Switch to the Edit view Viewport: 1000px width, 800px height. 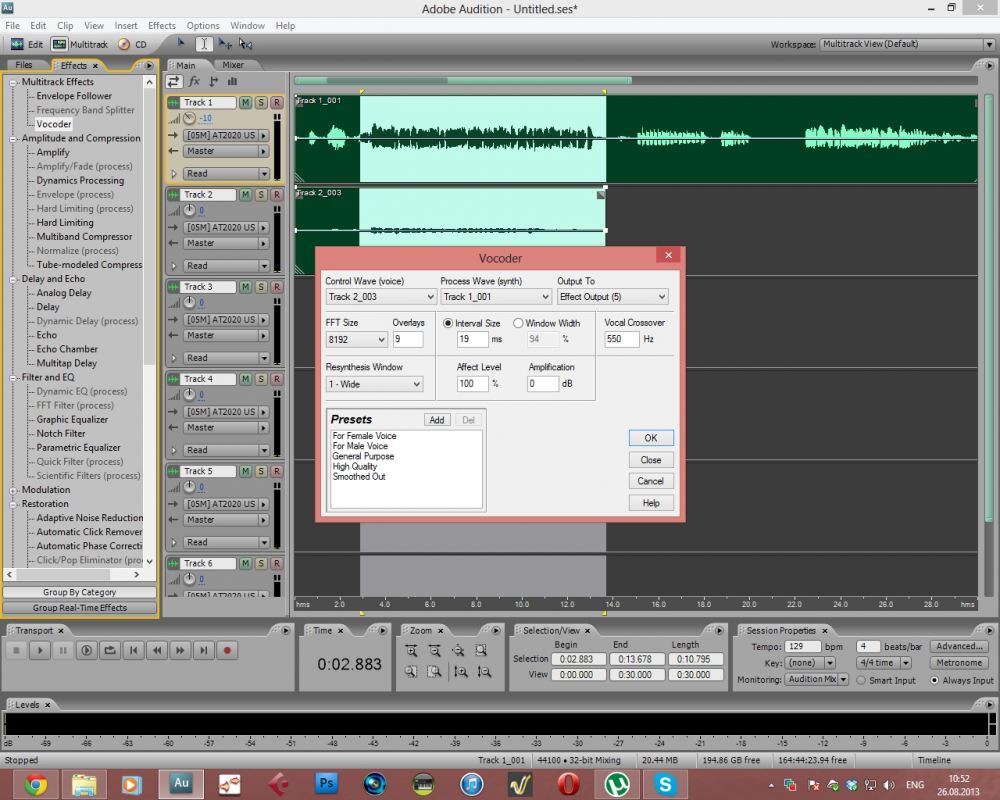point(27,44)
